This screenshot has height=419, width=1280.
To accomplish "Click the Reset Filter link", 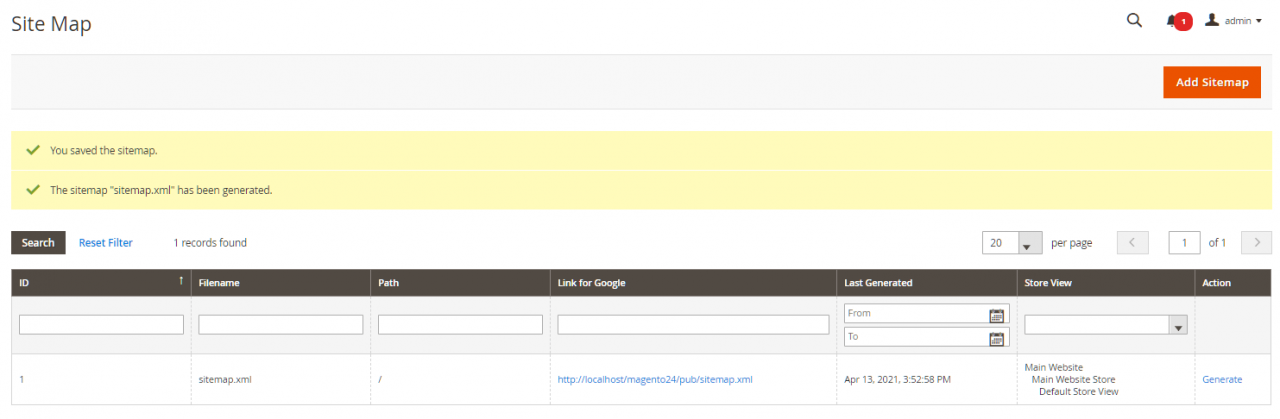I will click(x=105, y=243).
